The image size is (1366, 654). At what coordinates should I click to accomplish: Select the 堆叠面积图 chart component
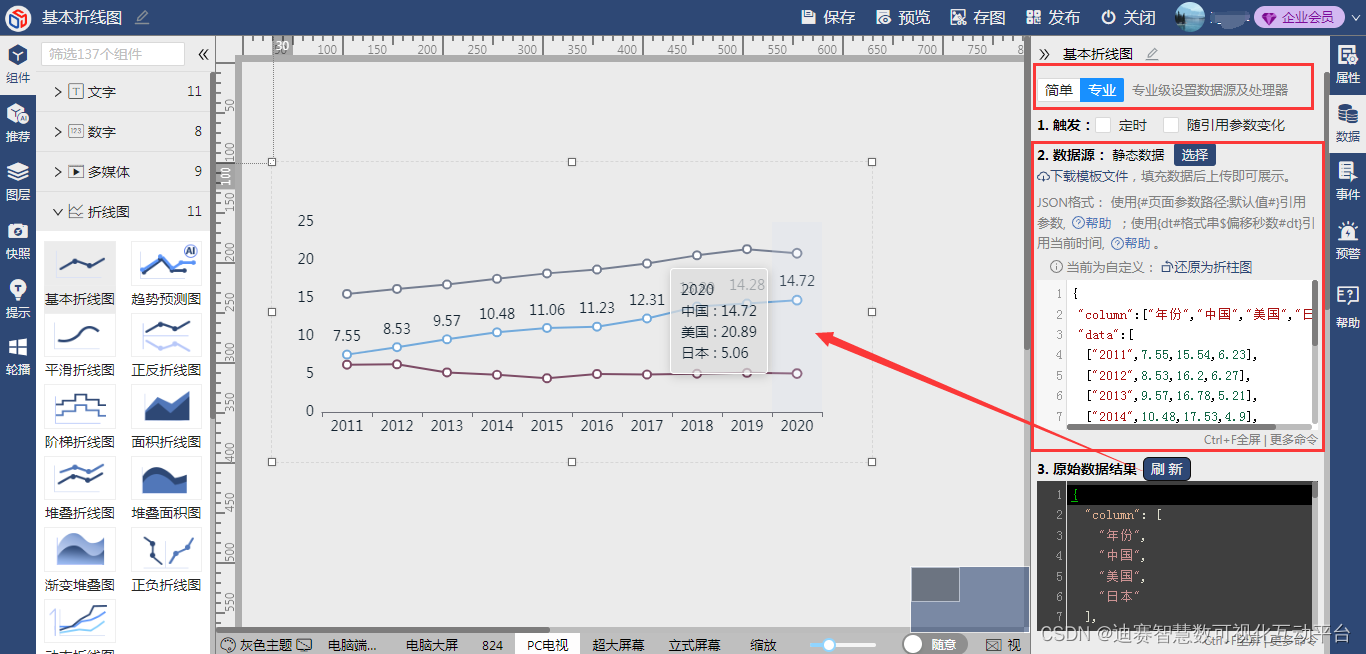[166, 488]
